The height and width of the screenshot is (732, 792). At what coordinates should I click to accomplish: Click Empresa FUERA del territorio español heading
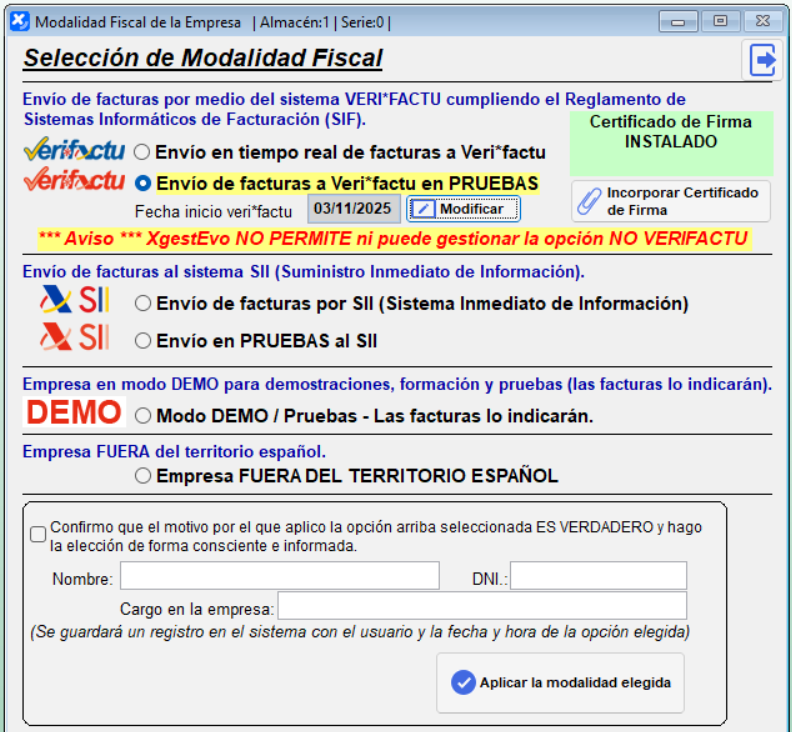click(174, 452)
